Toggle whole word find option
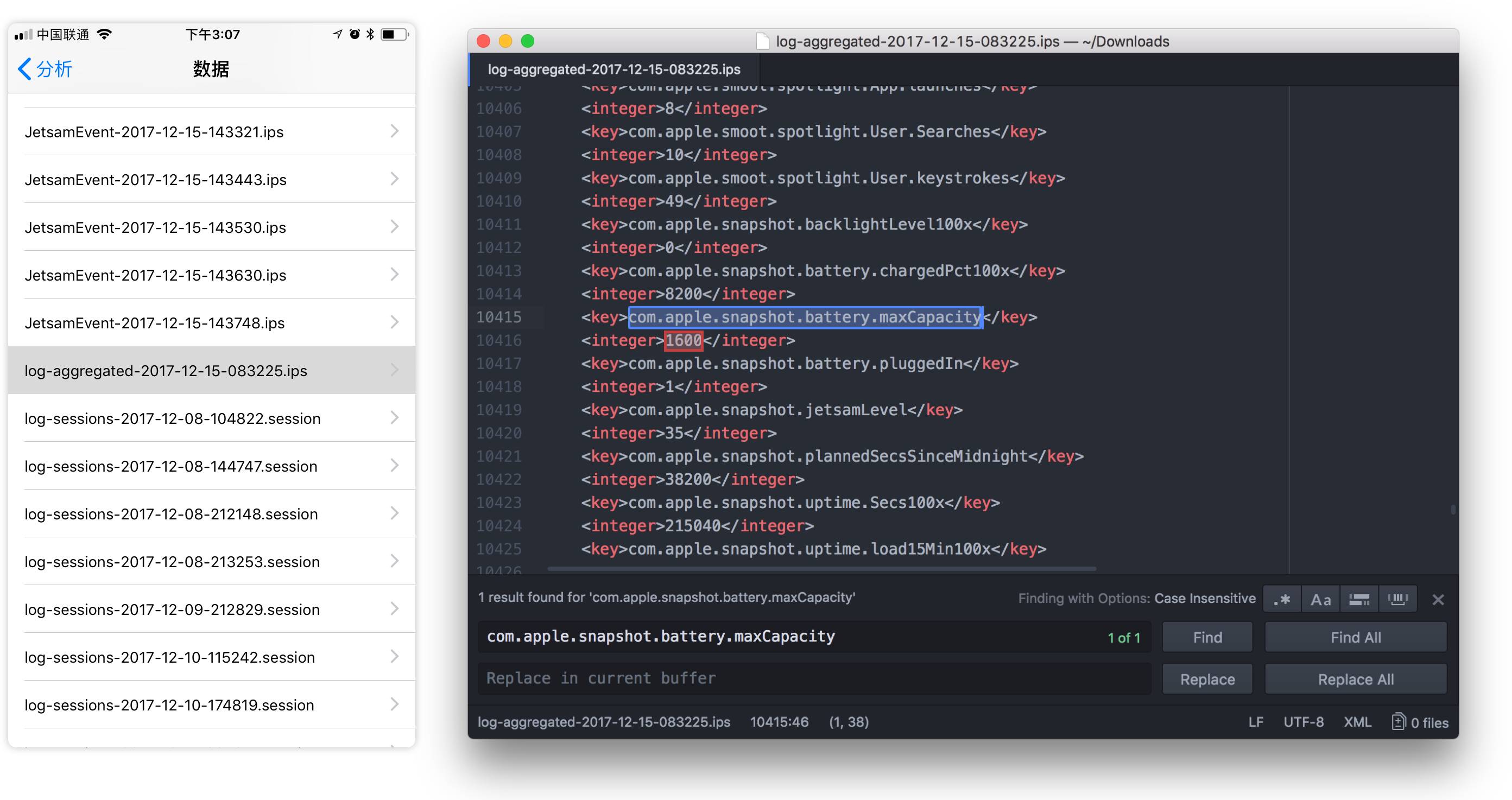Image resolution: width=1512 pixels, height=800 pixels. 1398,599
